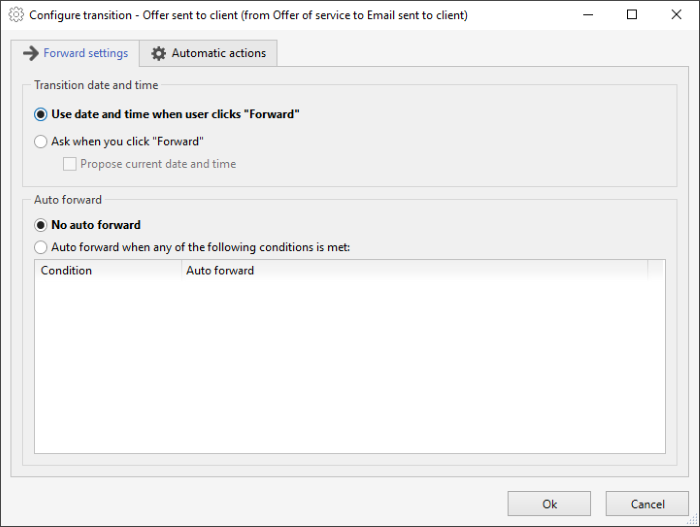
Task: Click inside the empty conditions list
Action: (x=350, y=366)
